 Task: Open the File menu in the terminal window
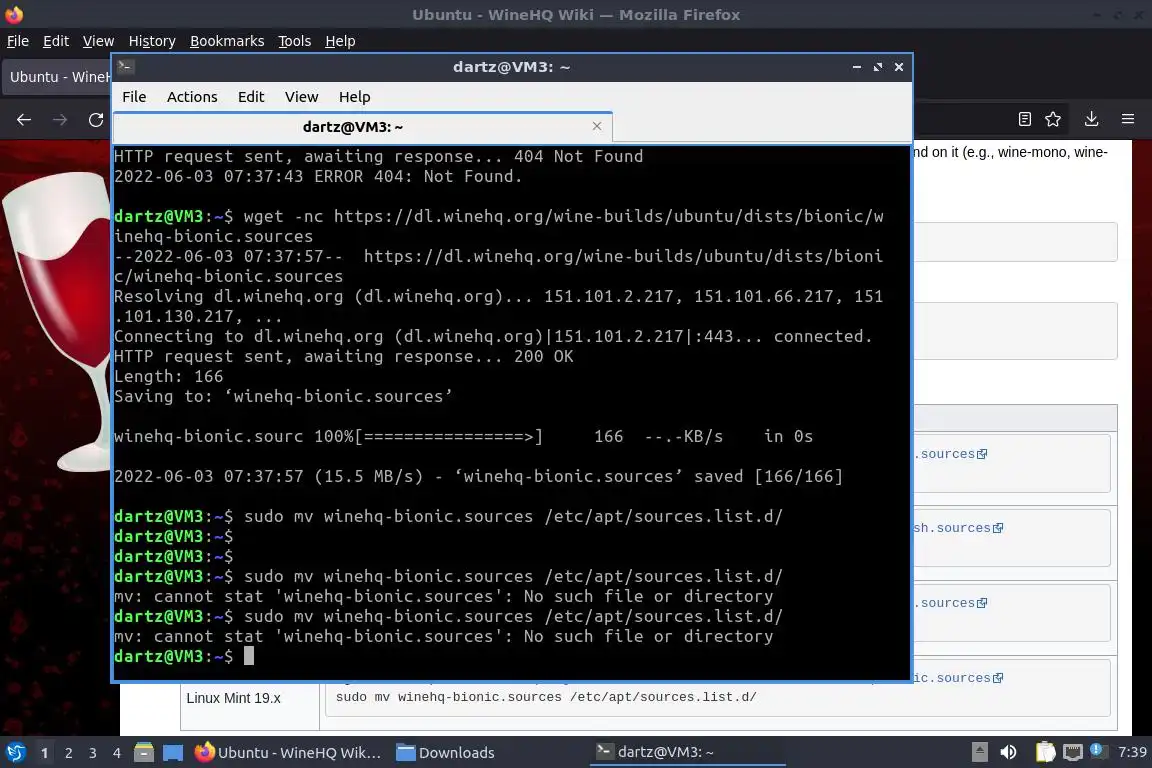point(134,97)
